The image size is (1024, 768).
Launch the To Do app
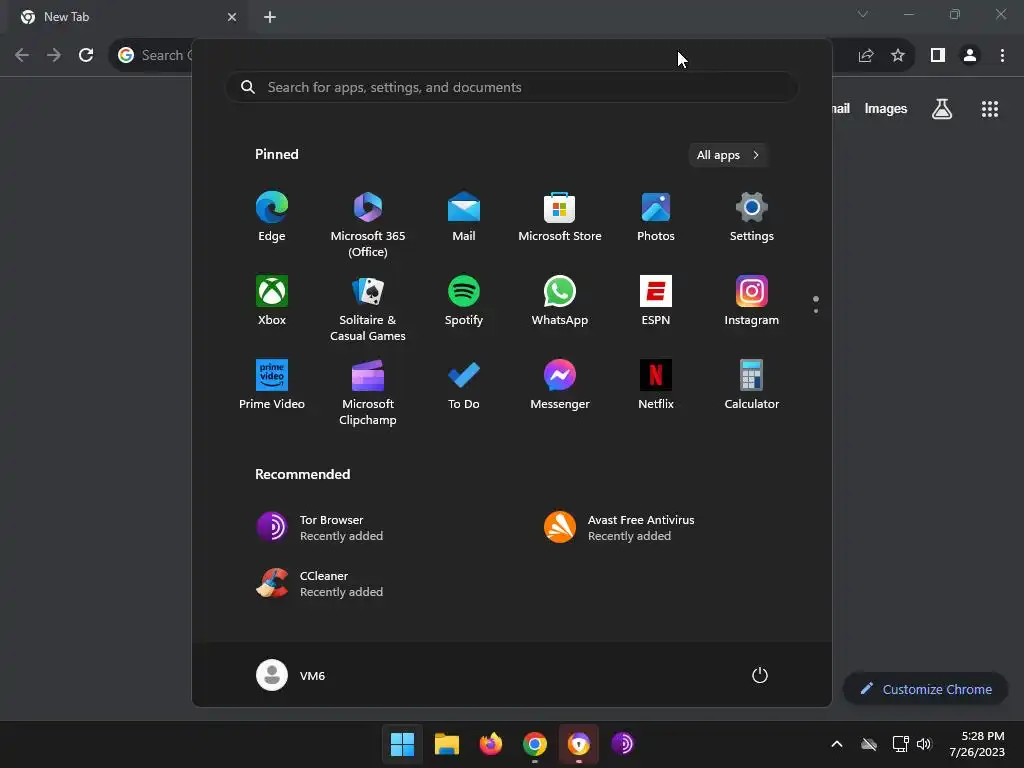pos(464,385)
